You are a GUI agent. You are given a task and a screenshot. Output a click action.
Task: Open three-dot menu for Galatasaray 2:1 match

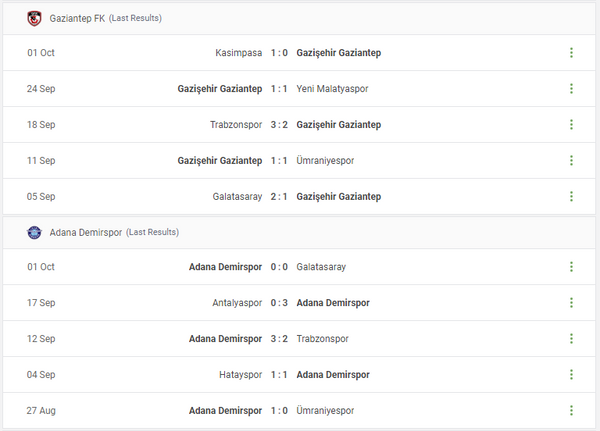(571, 197)
